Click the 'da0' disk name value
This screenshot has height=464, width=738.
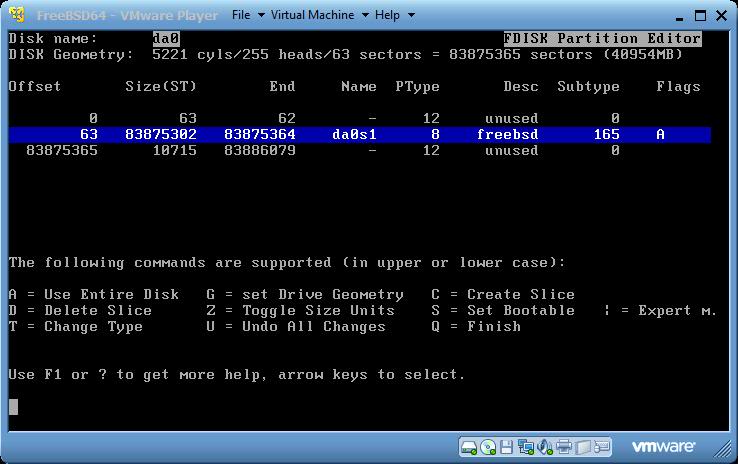[x=166, y=39]
